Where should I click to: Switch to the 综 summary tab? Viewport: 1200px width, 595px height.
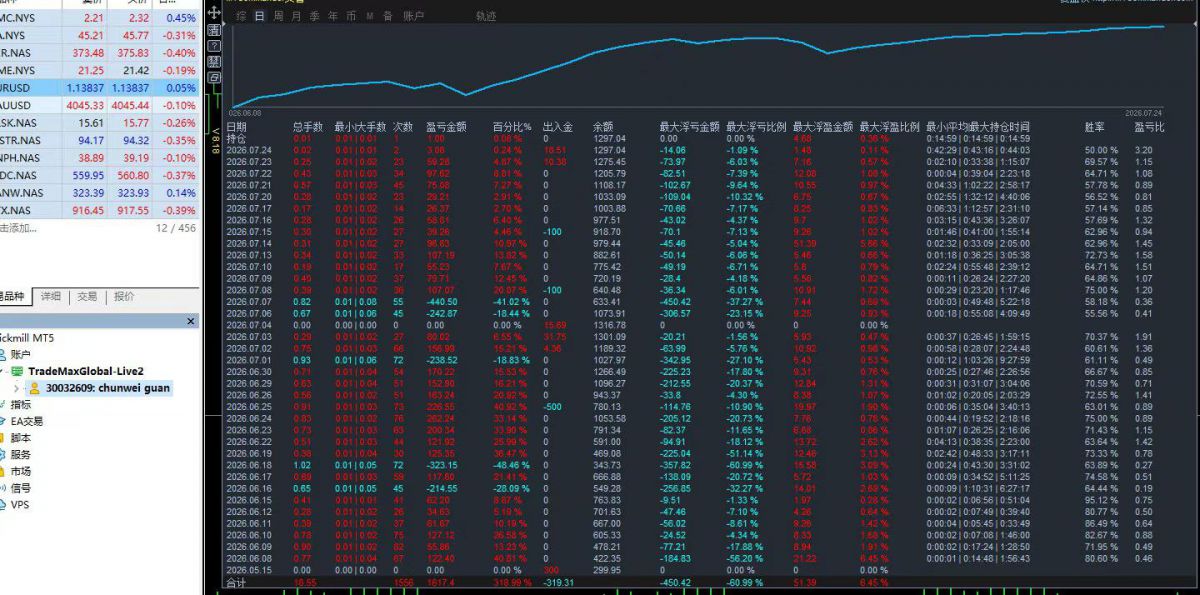point(241,17)
